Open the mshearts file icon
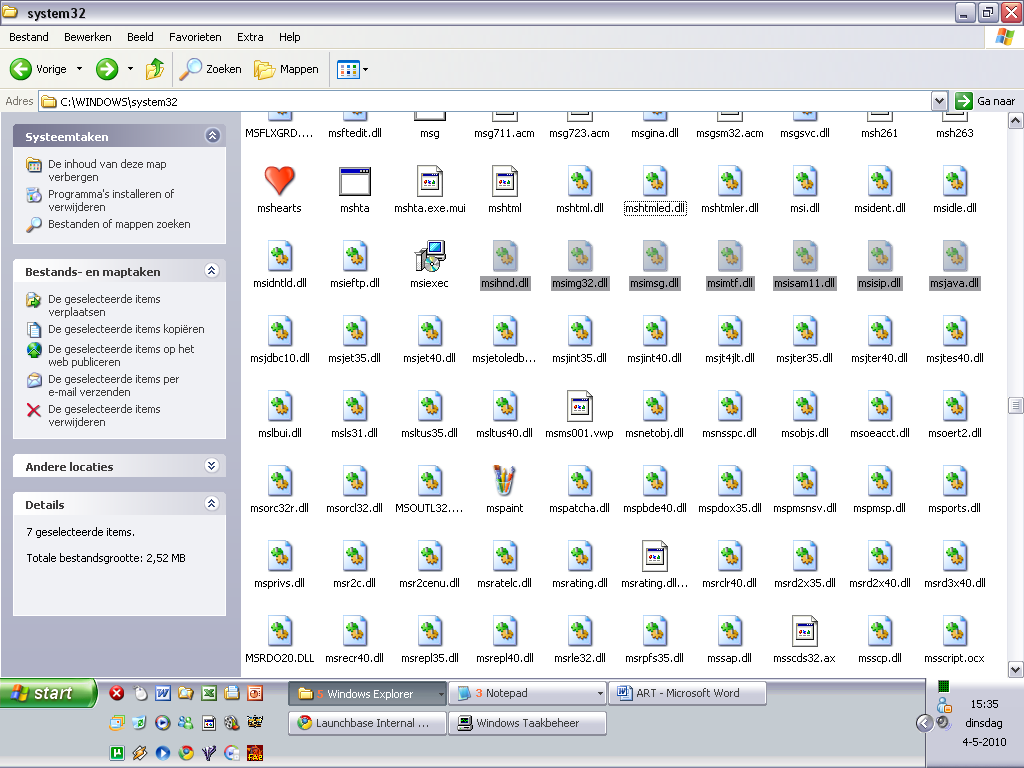This screenshot has height=768, width=1024. point(279,182)
